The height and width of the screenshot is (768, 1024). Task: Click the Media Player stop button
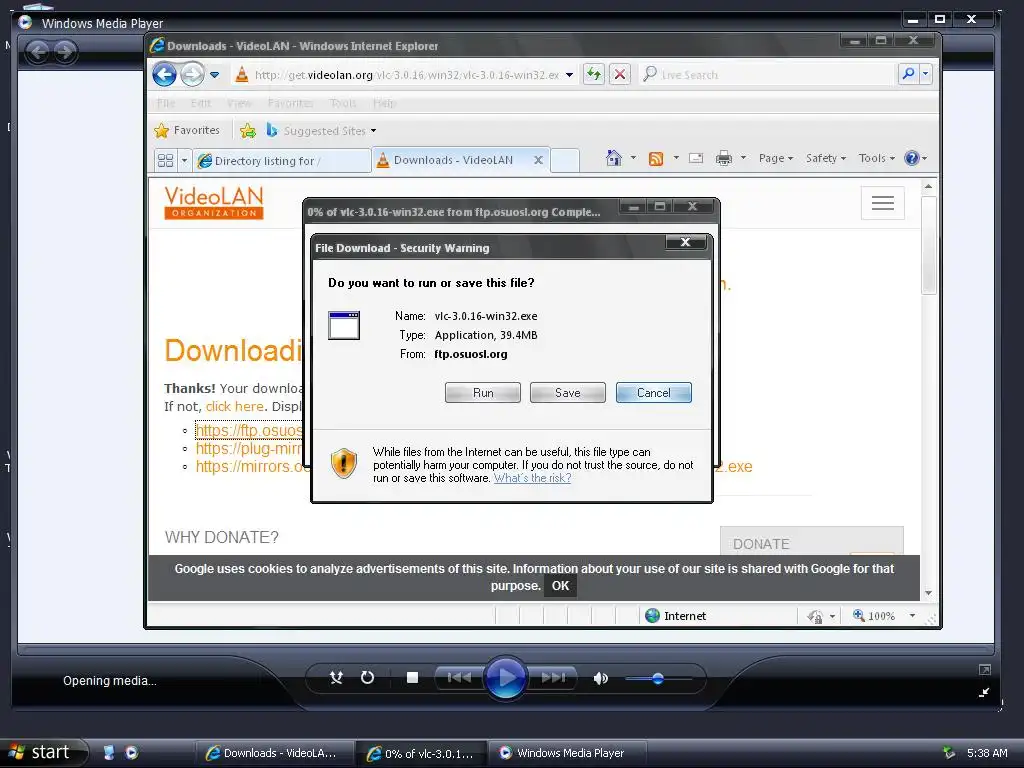(412, 678)
